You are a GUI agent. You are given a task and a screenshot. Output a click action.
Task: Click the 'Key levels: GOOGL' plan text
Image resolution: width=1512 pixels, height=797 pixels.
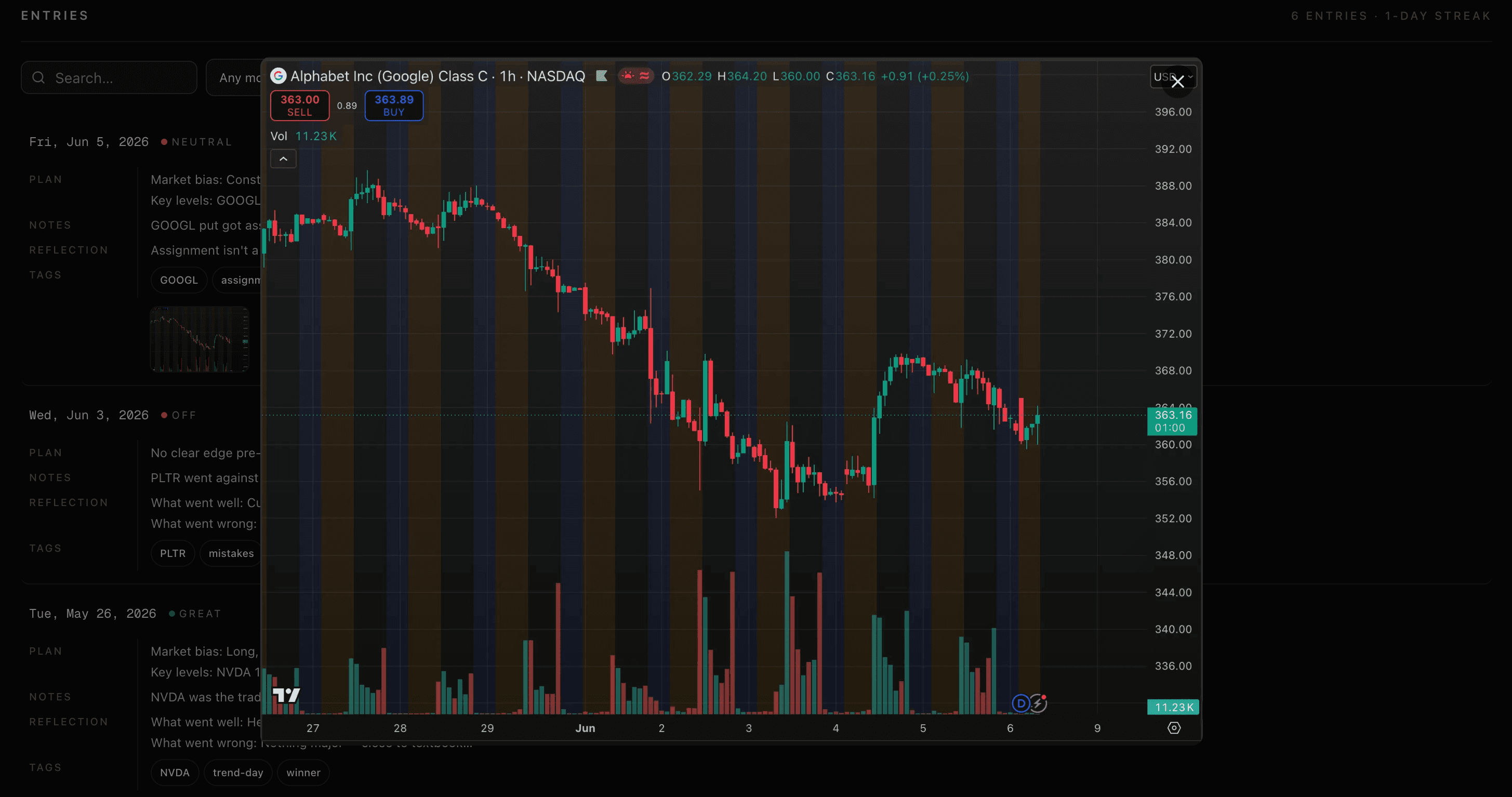coord(205,201)
